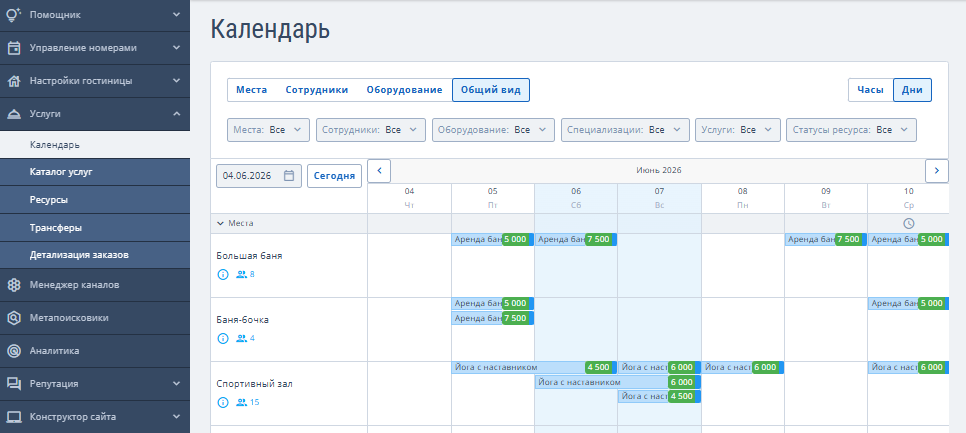The height and width of the screenshot is (433, 966).
Task: Switch to the Места tab
Action: tap(251, 90)
